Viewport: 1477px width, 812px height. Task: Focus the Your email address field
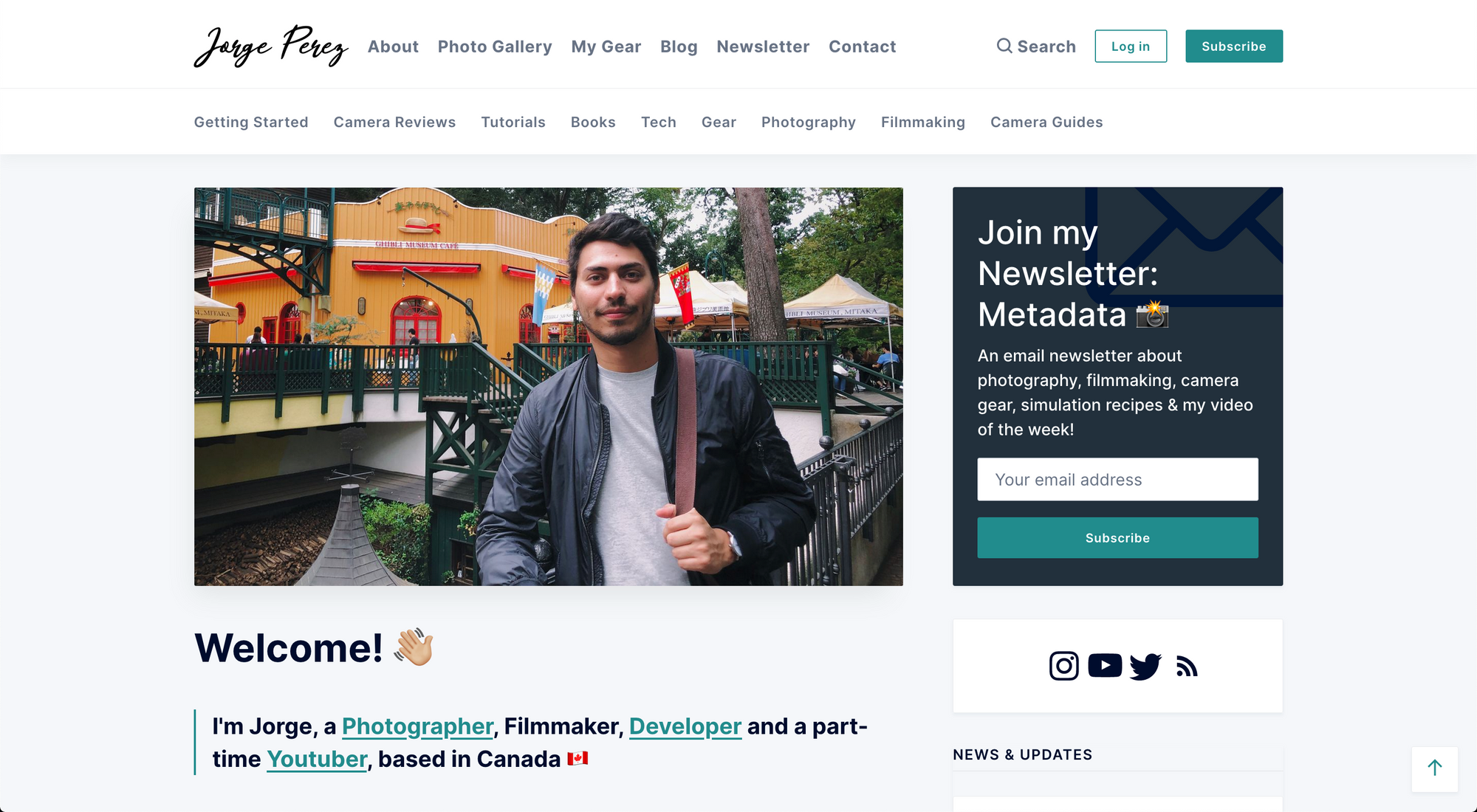1117,480
